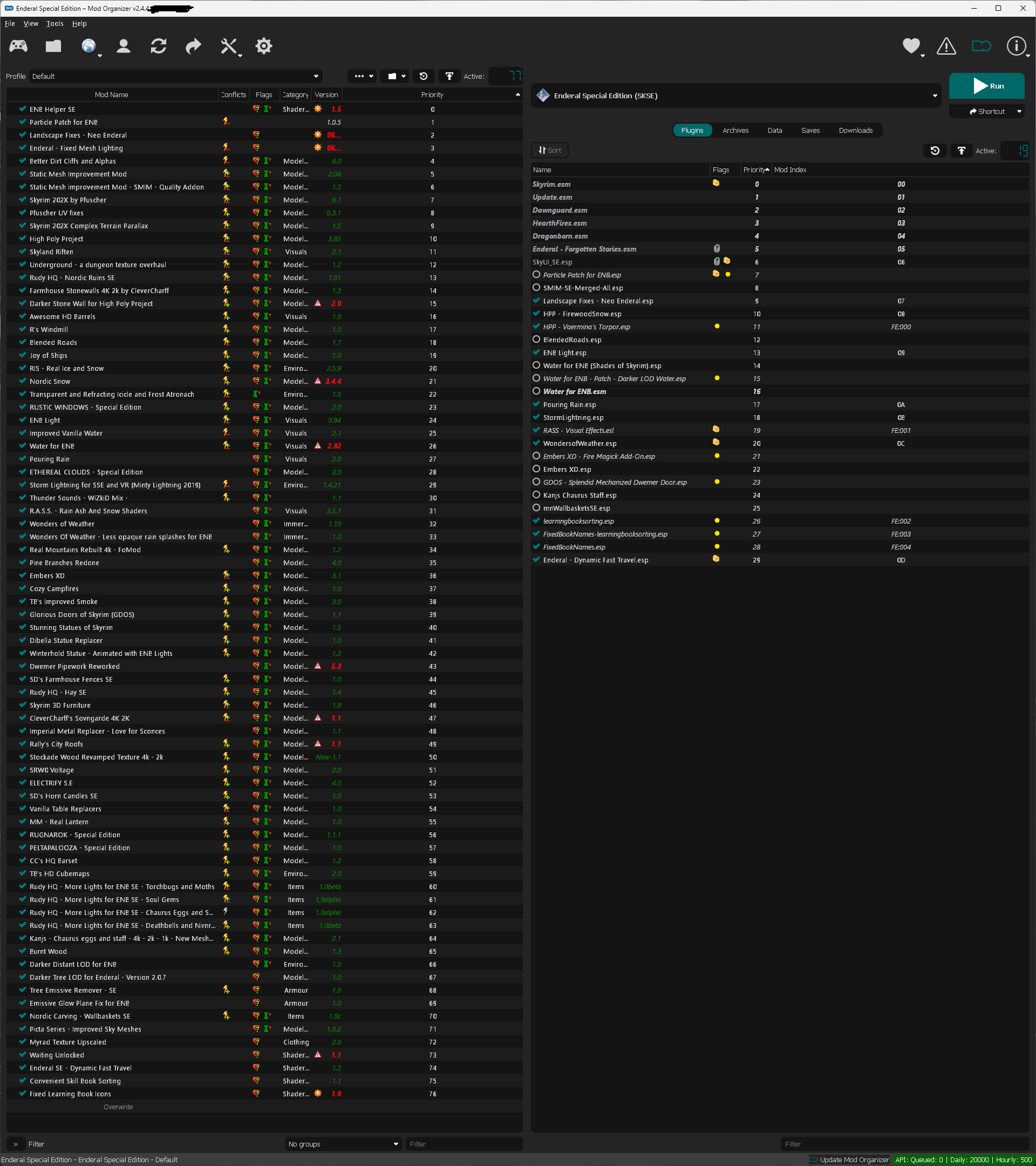Click create backup icon in plugins pane
1036x1166 pixels.
tap(962, 151)
